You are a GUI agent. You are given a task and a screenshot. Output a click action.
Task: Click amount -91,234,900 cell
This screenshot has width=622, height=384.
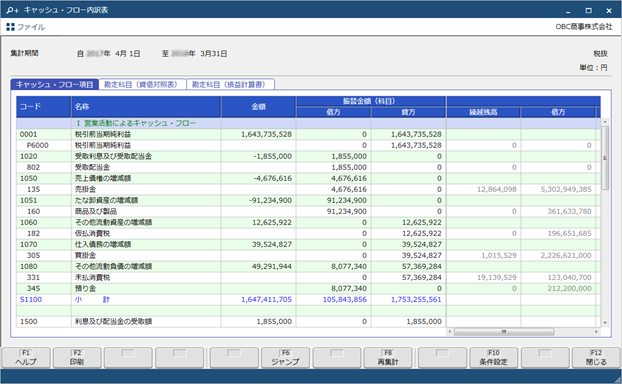click(x=270, y=200)
